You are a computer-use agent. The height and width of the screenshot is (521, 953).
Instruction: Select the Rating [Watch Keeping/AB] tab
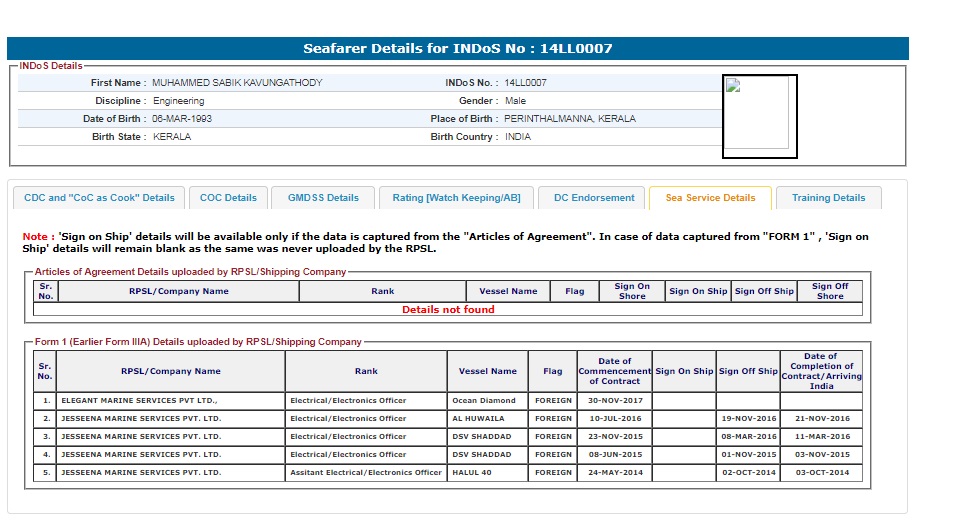point(456,198)
